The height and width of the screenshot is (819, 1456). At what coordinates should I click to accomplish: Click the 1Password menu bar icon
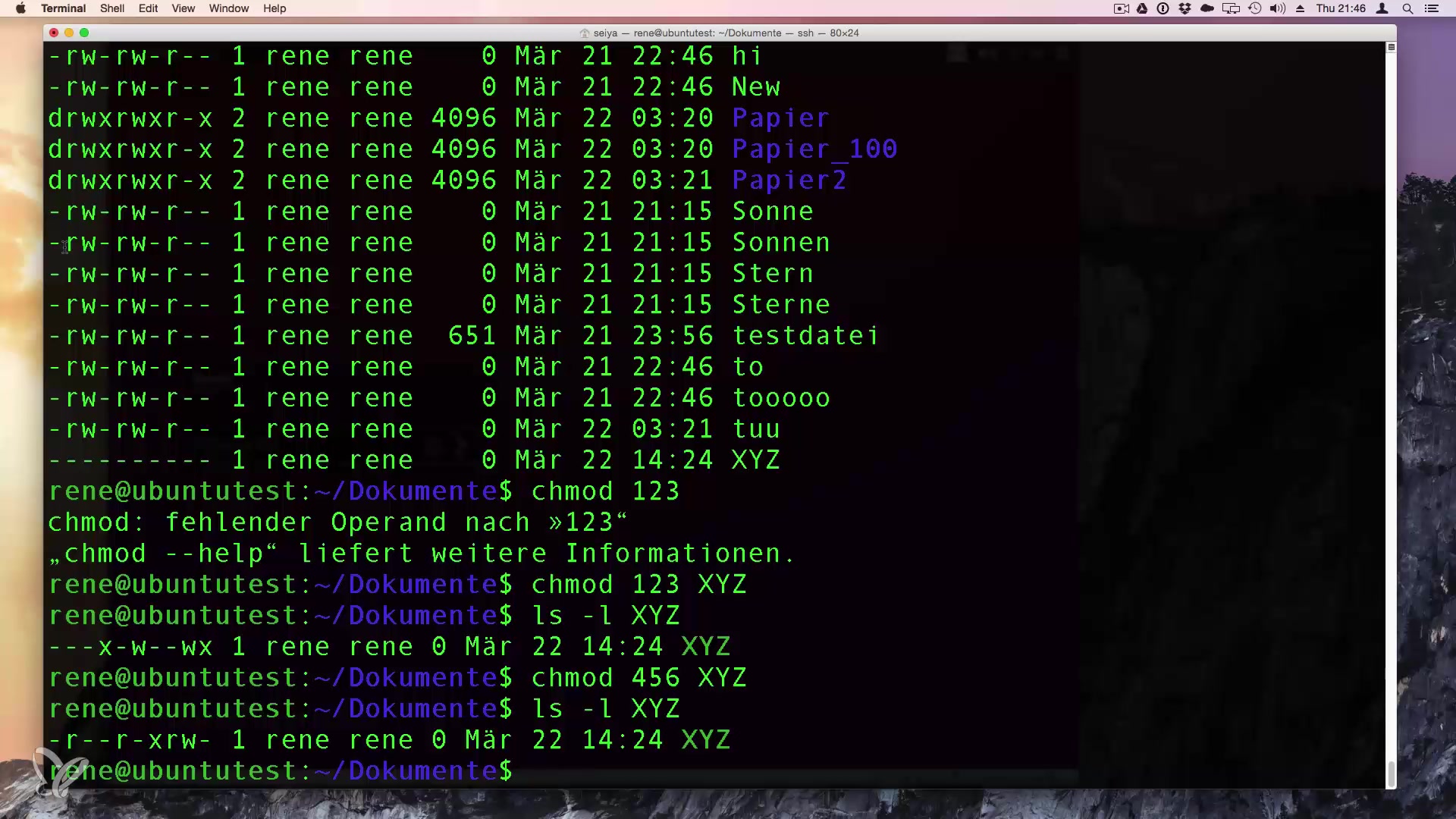(1163, 8)
